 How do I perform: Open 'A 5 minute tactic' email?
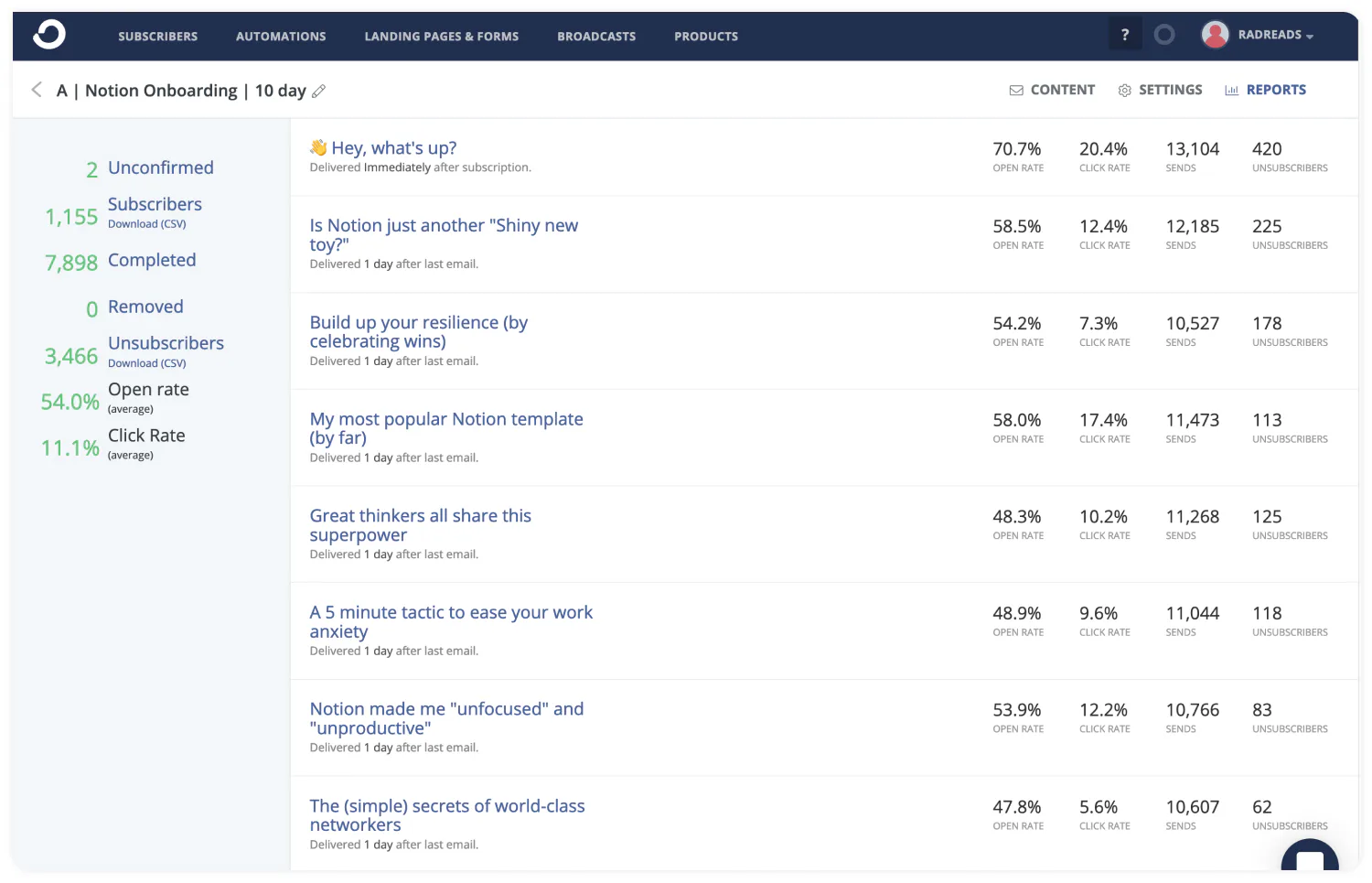point(451,621)
